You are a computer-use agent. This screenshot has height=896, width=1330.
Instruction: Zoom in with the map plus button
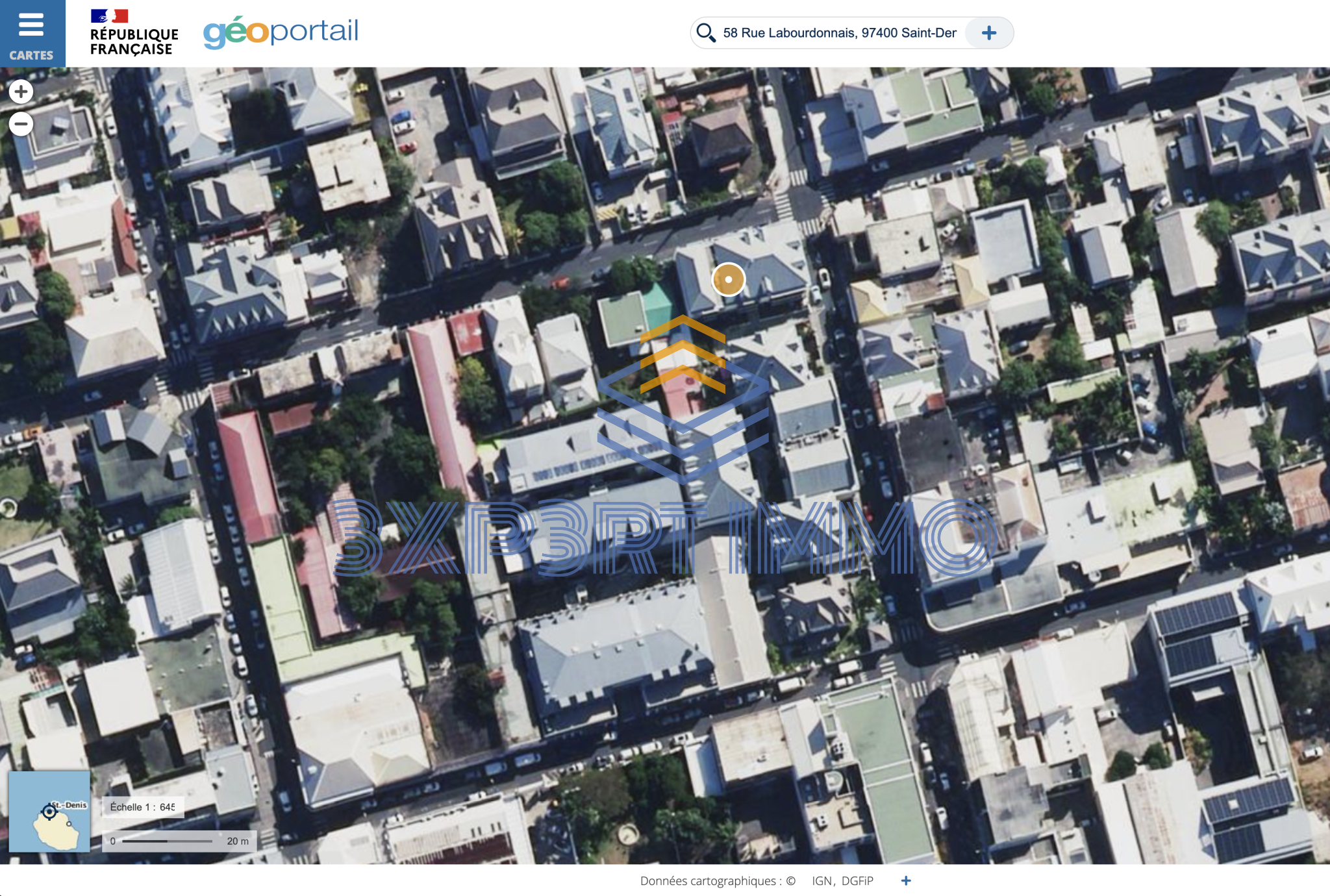tap(21, 92)
